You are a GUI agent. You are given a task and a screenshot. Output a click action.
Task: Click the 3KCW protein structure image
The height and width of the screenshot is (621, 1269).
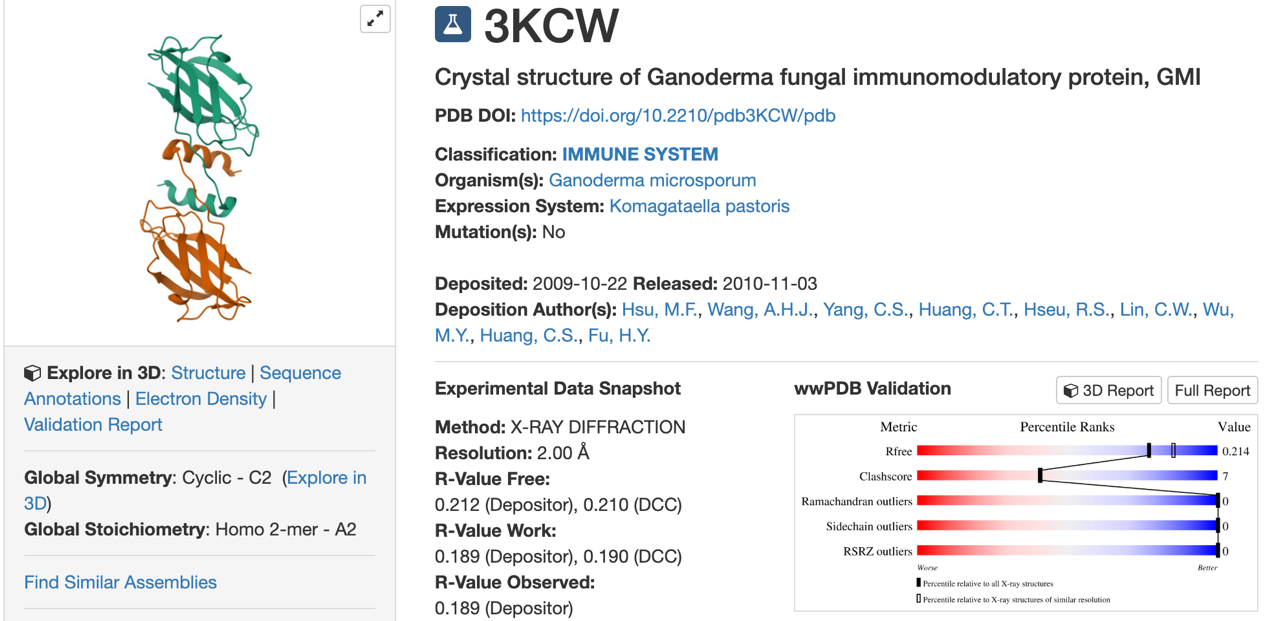200,180
